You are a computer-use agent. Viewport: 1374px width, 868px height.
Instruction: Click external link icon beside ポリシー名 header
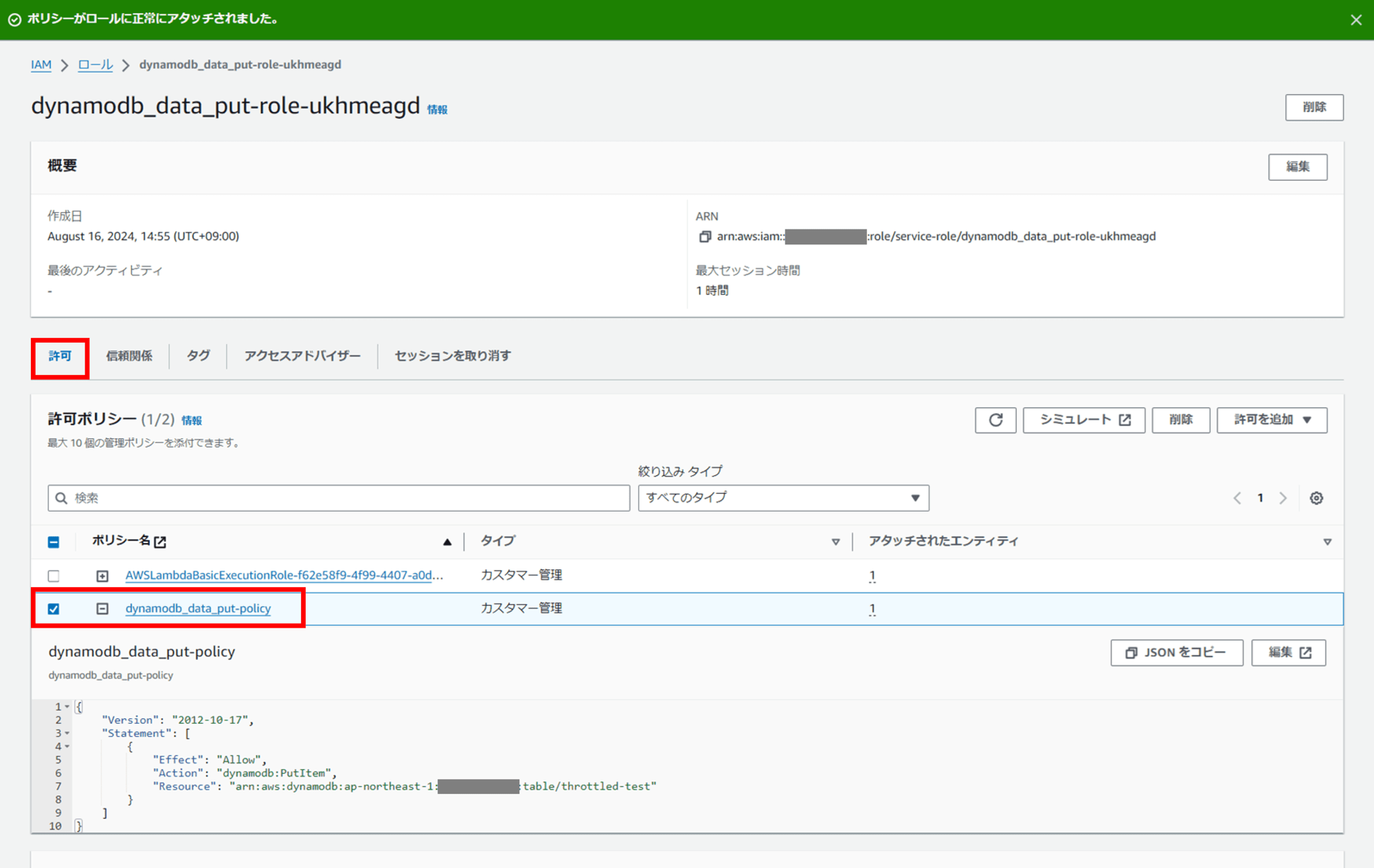point(160,542)
